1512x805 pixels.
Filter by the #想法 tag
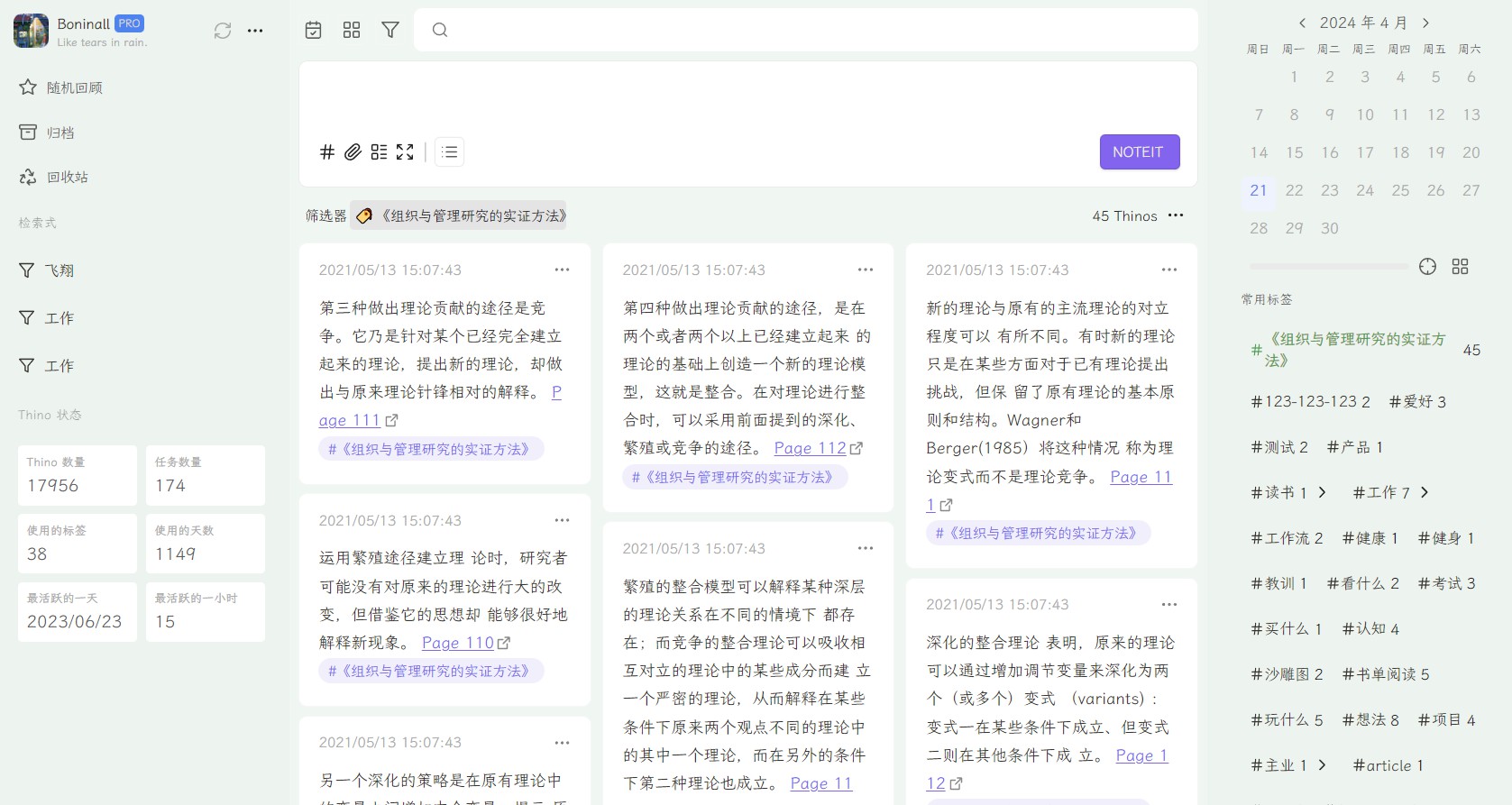tap(1370, 719)
